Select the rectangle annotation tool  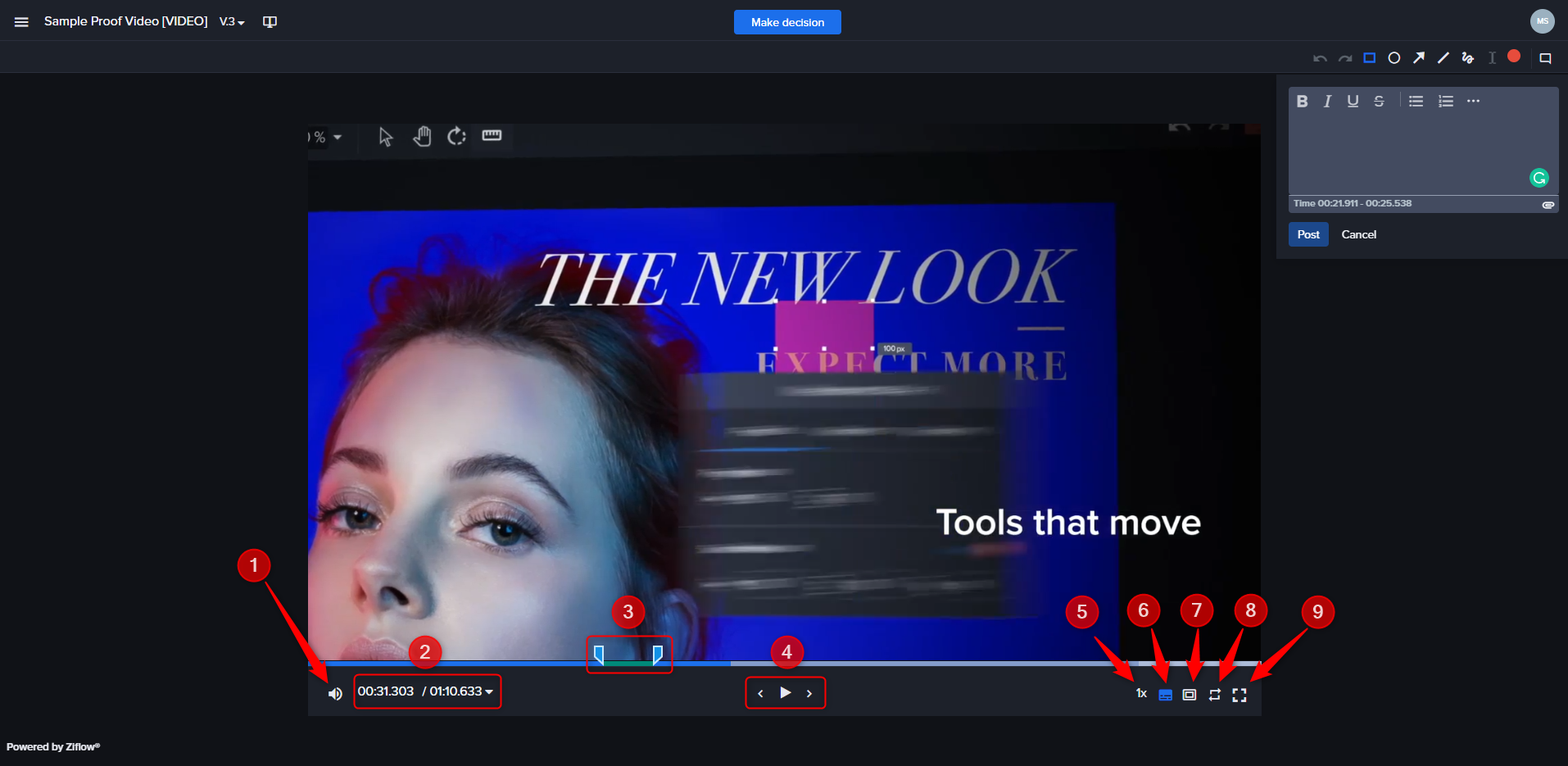(x=1369, y=58)
